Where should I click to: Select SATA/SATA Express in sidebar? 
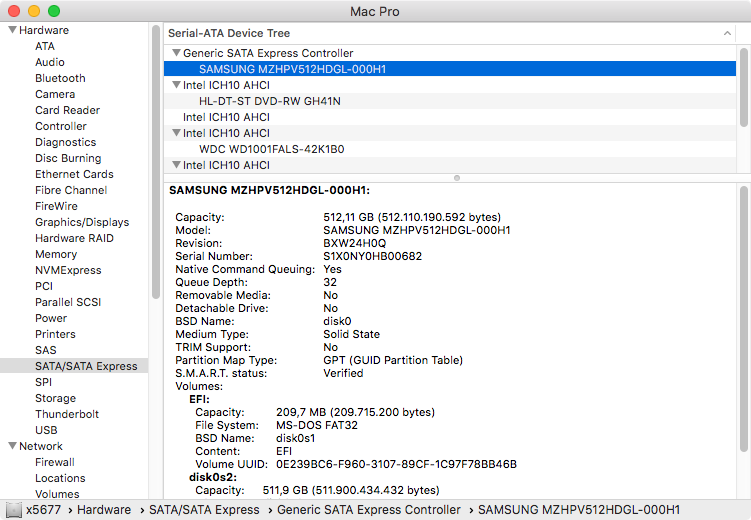(x=74, y=366)
